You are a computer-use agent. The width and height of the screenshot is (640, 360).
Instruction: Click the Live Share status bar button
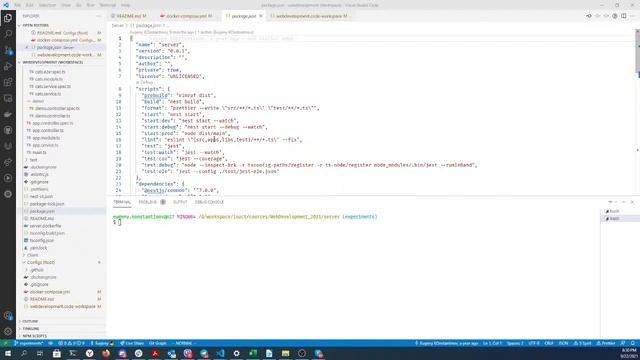(132, 343)
